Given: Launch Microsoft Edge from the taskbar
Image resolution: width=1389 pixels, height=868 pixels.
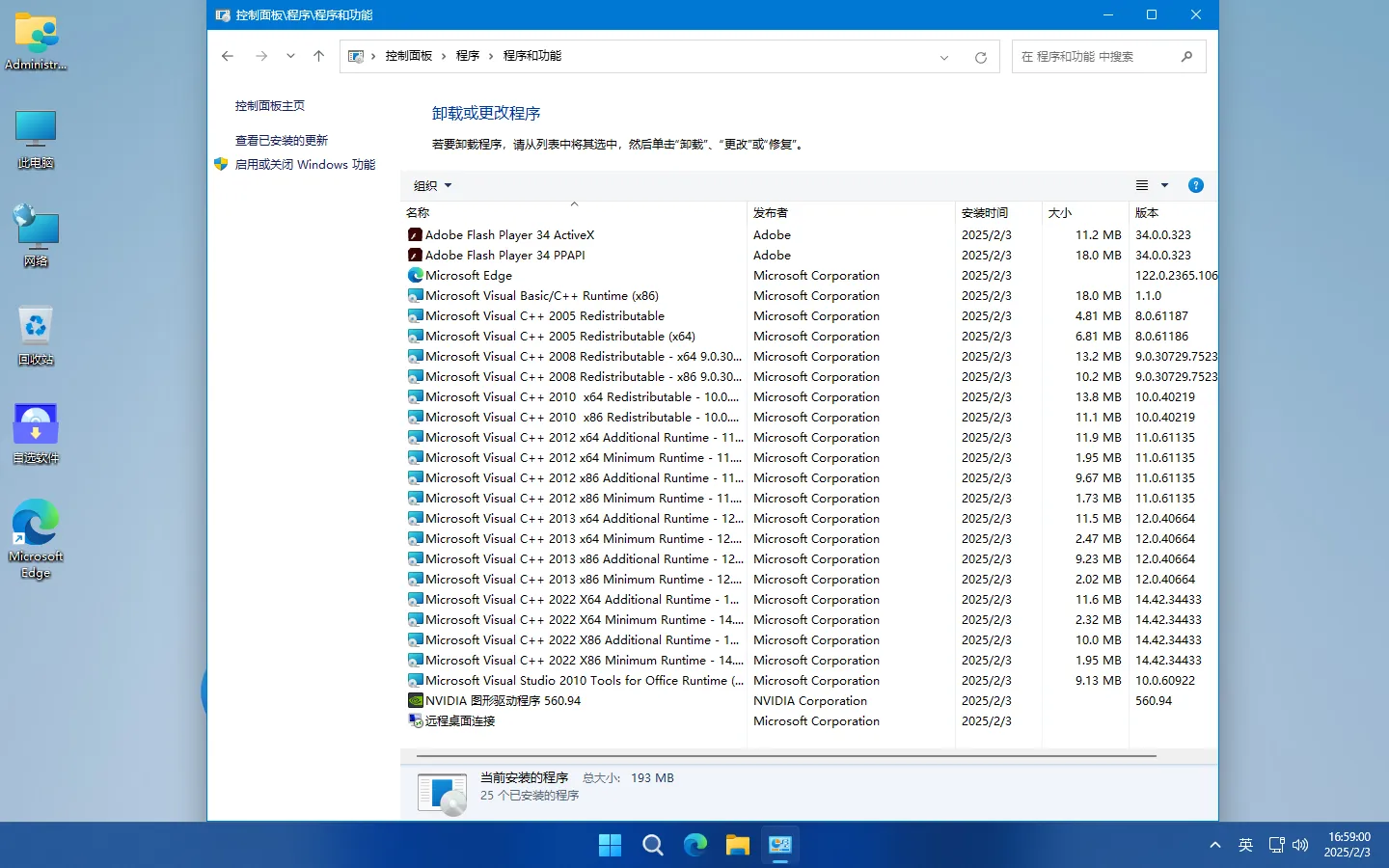Looking at the screenshot, I should [x=695, y=846].
